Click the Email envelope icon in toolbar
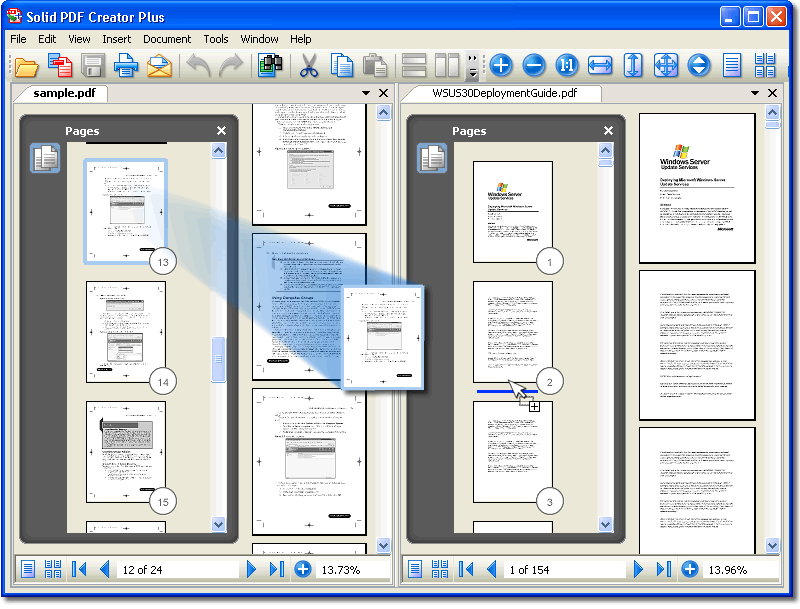The width and height of the screenshot is (800, 609). tap(159, 67)
